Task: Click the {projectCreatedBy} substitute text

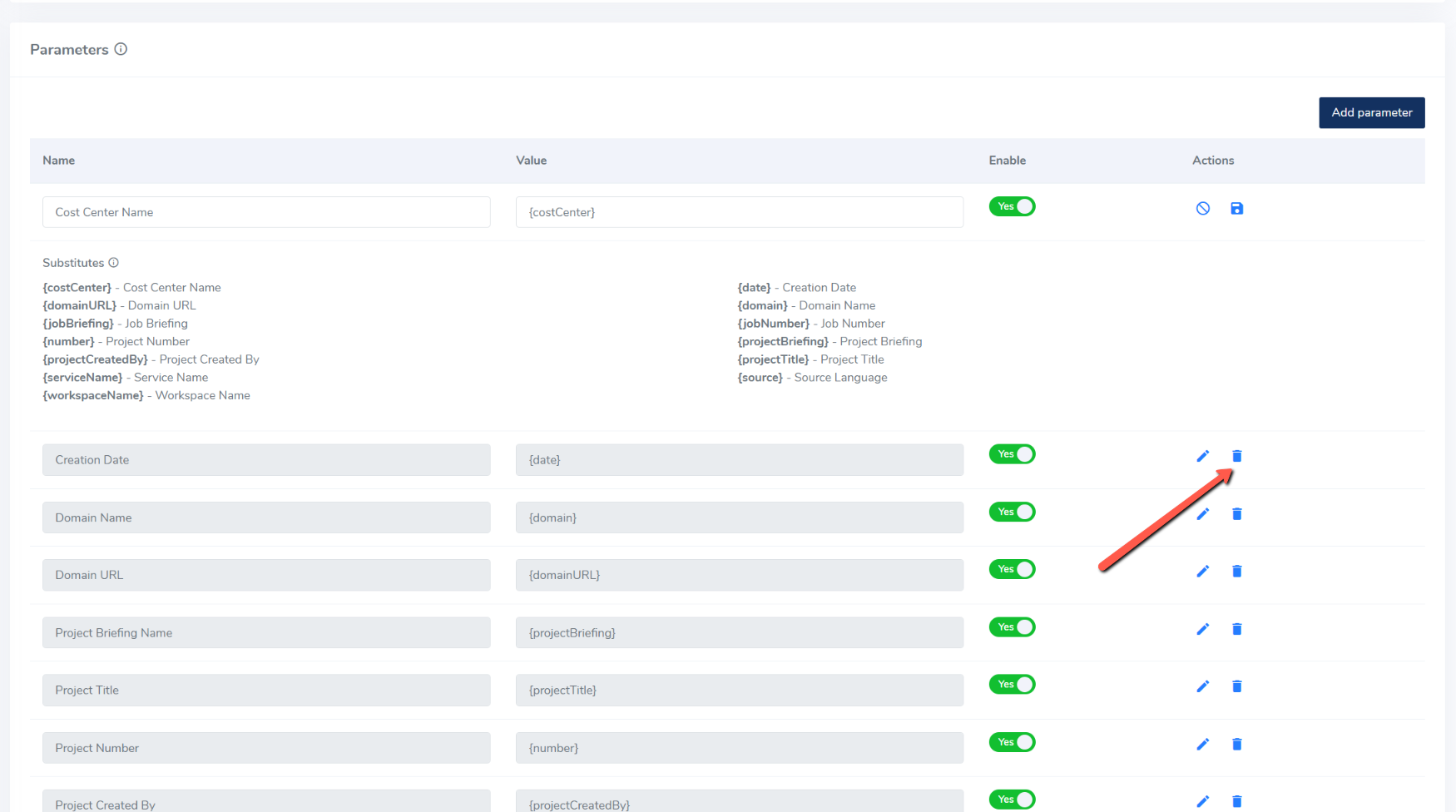Action: [151, 359]
